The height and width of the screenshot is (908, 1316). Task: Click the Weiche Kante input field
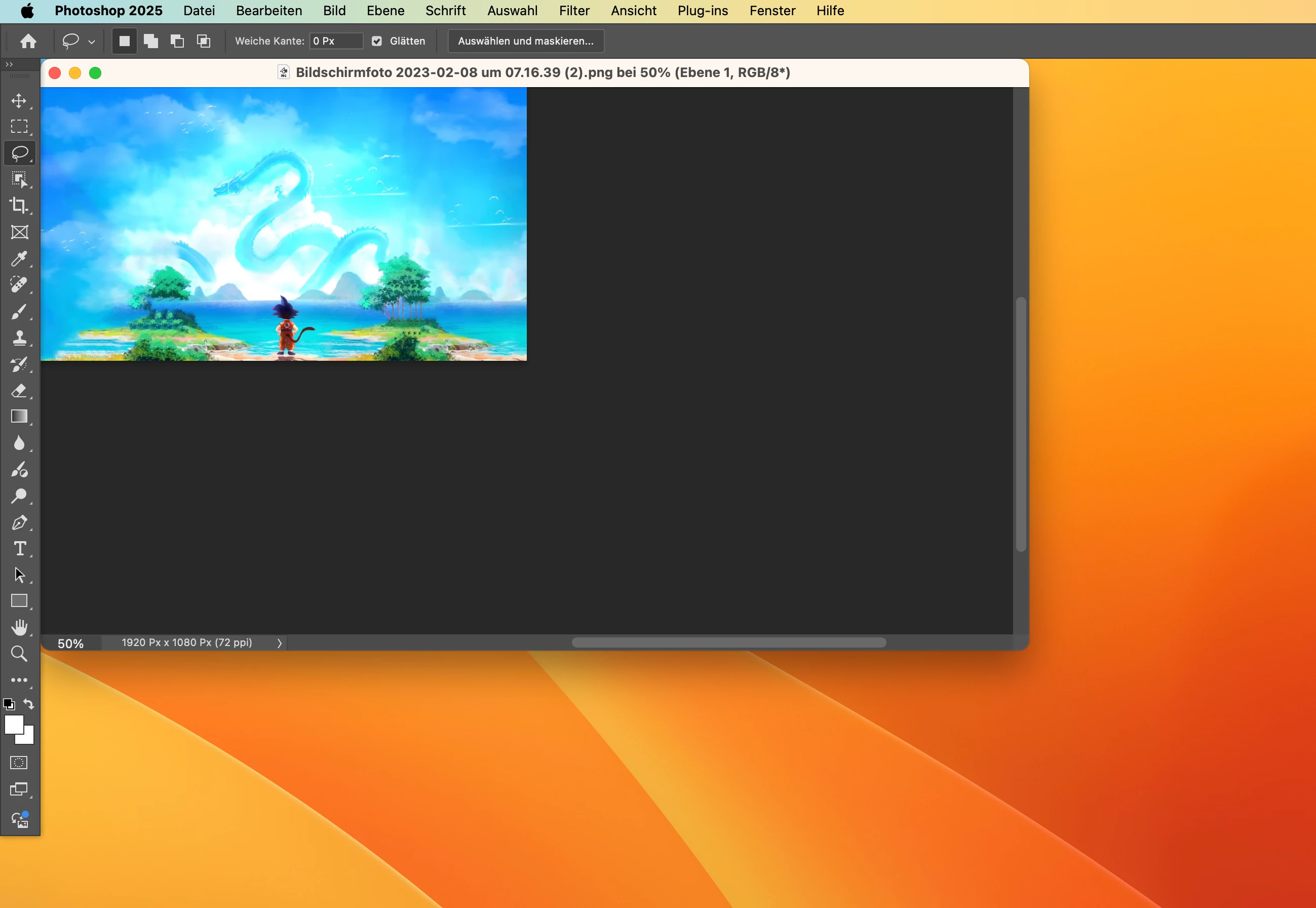pos(335,41)
